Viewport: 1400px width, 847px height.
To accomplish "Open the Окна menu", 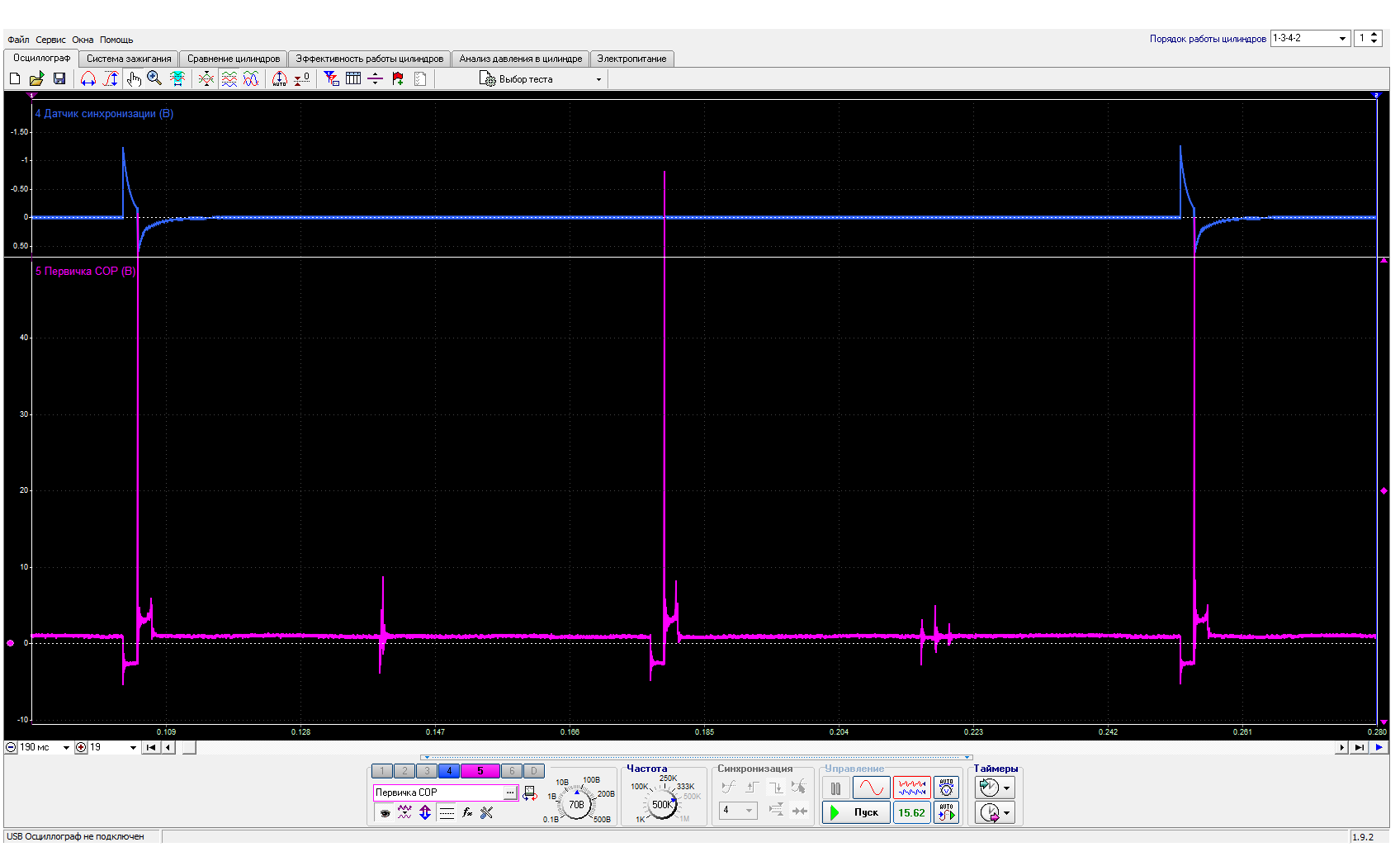I will click(83, 40).
